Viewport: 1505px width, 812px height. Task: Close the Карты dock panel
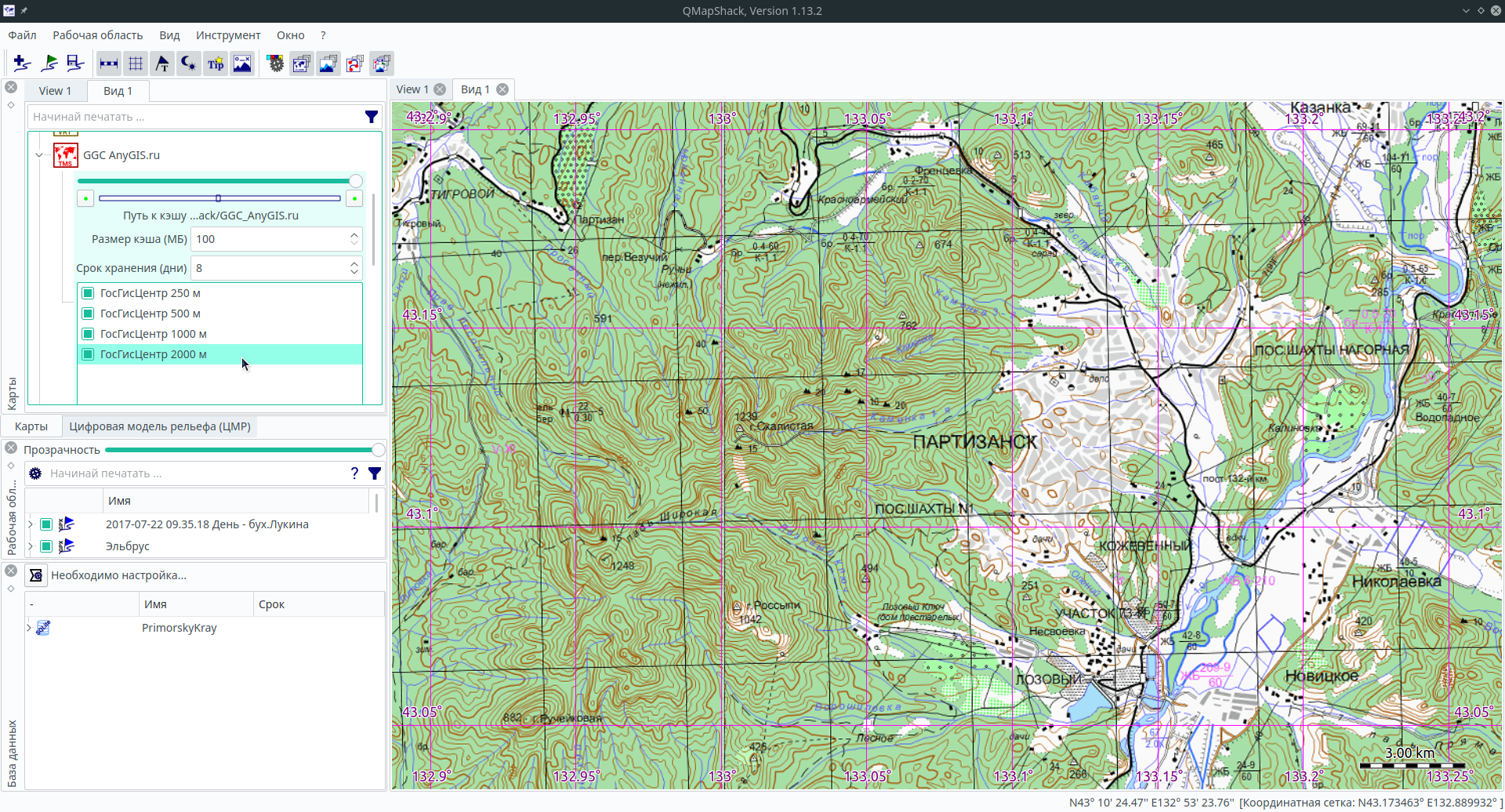[11, 87]
